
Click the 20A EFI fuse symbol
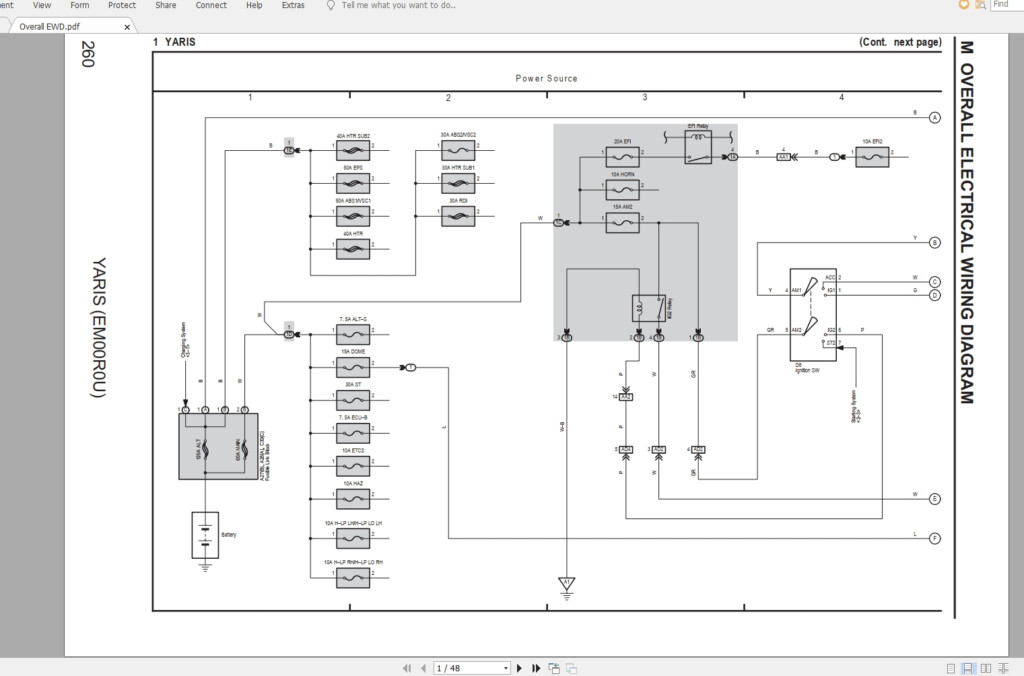622,157
